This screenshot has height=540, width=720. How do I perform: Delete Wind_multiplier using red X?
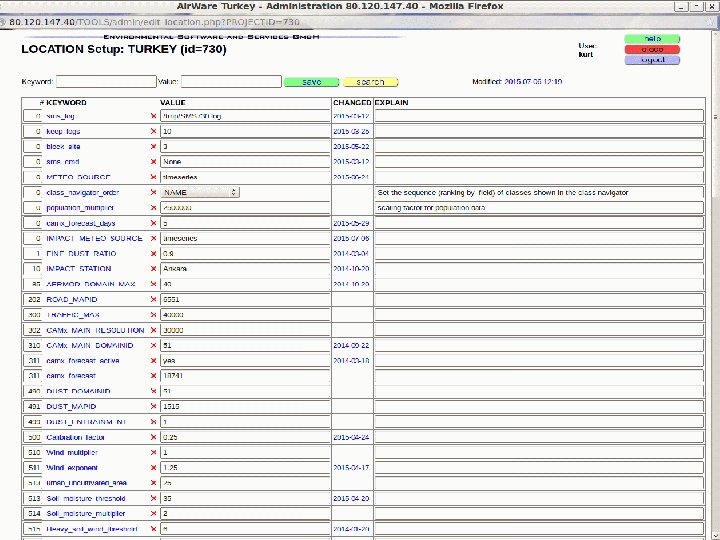153,452
